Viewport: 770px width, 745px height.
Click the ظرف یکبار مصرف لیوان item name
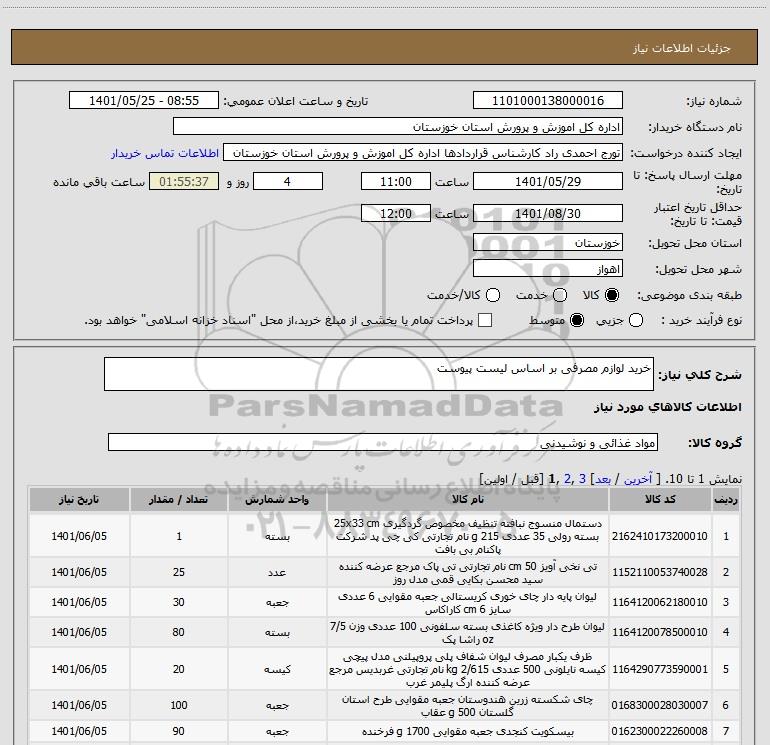tap(468, 669)
